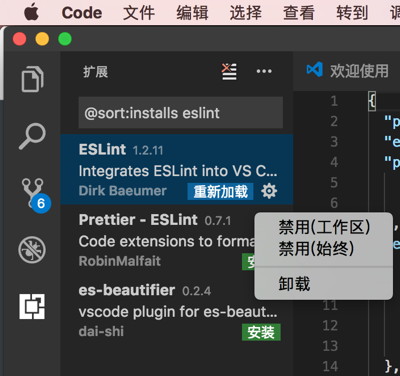Open Source Control with 6 badge
400x376 pixels.
[35, 195]
